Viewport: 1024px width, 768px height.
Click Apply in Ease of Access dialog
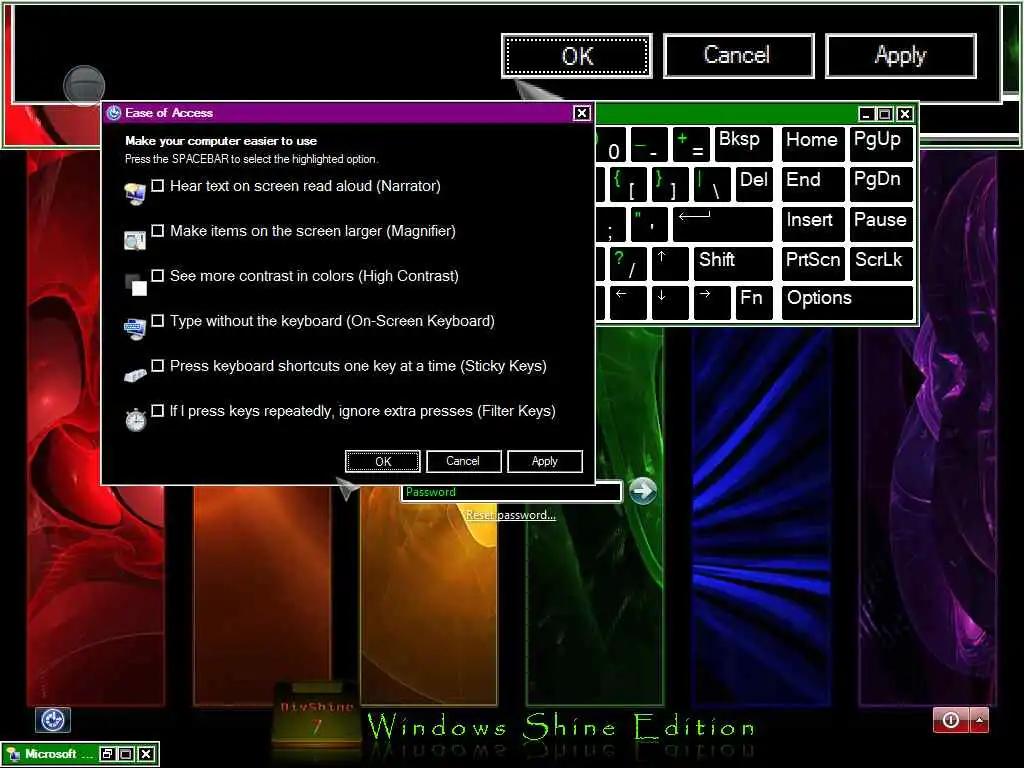click(x=545, y=461)
